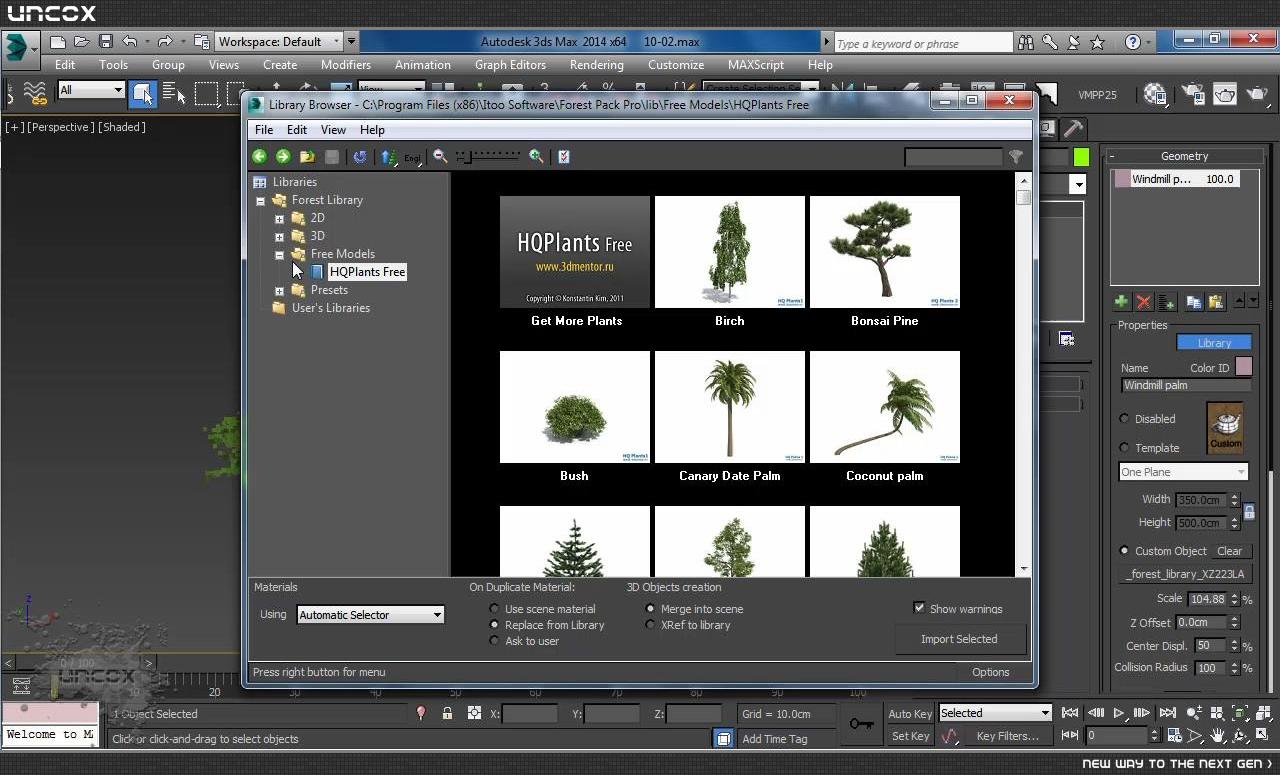The height and width of the screenshot is (775, 1280).
Task: Click the Color ID swatch
Action: pyautogui.click(x=1243, y=367)
